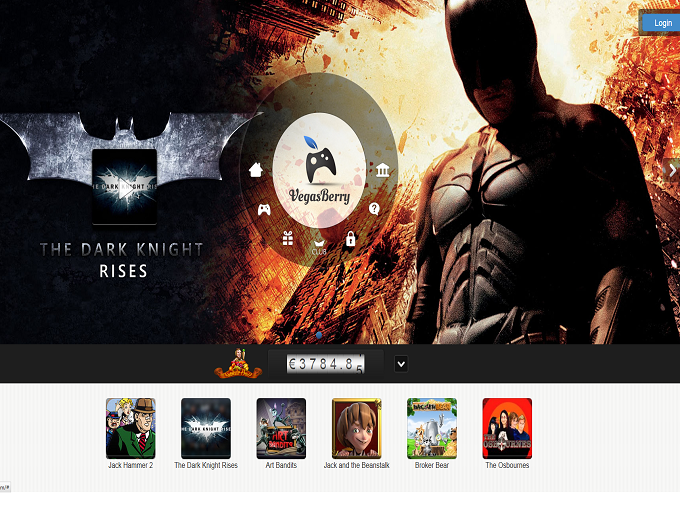Click Jack and the Beanstalk label
The height and width of the screenshot is (511, 680).
356,465
